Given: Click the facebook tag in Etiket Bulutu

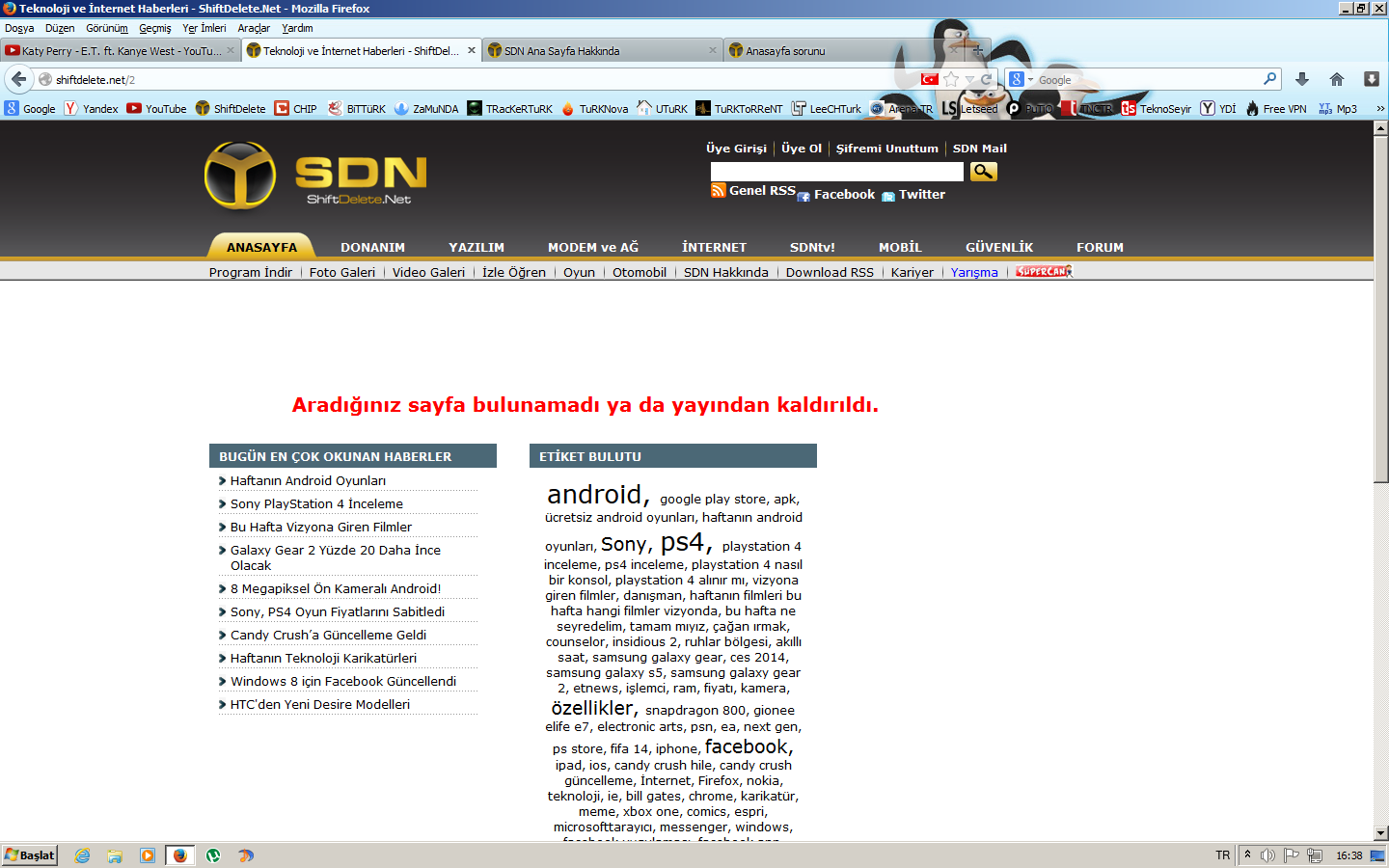Looking at the screenshot, I should click(x=749, y=746).
